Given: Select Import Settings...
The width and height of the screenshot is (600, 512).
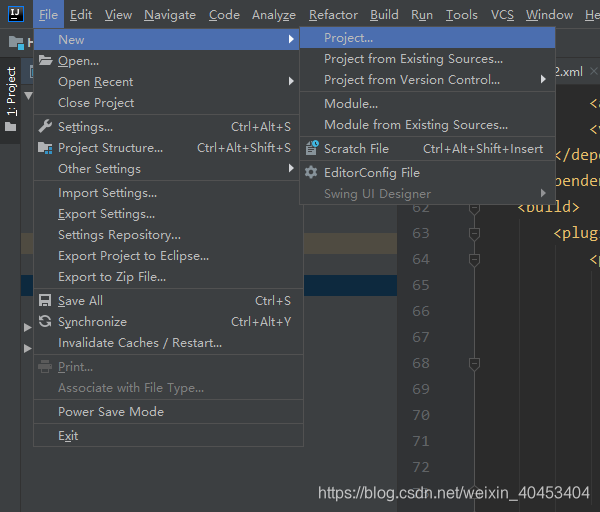Looking at the screenshot, I should [168, 193].
